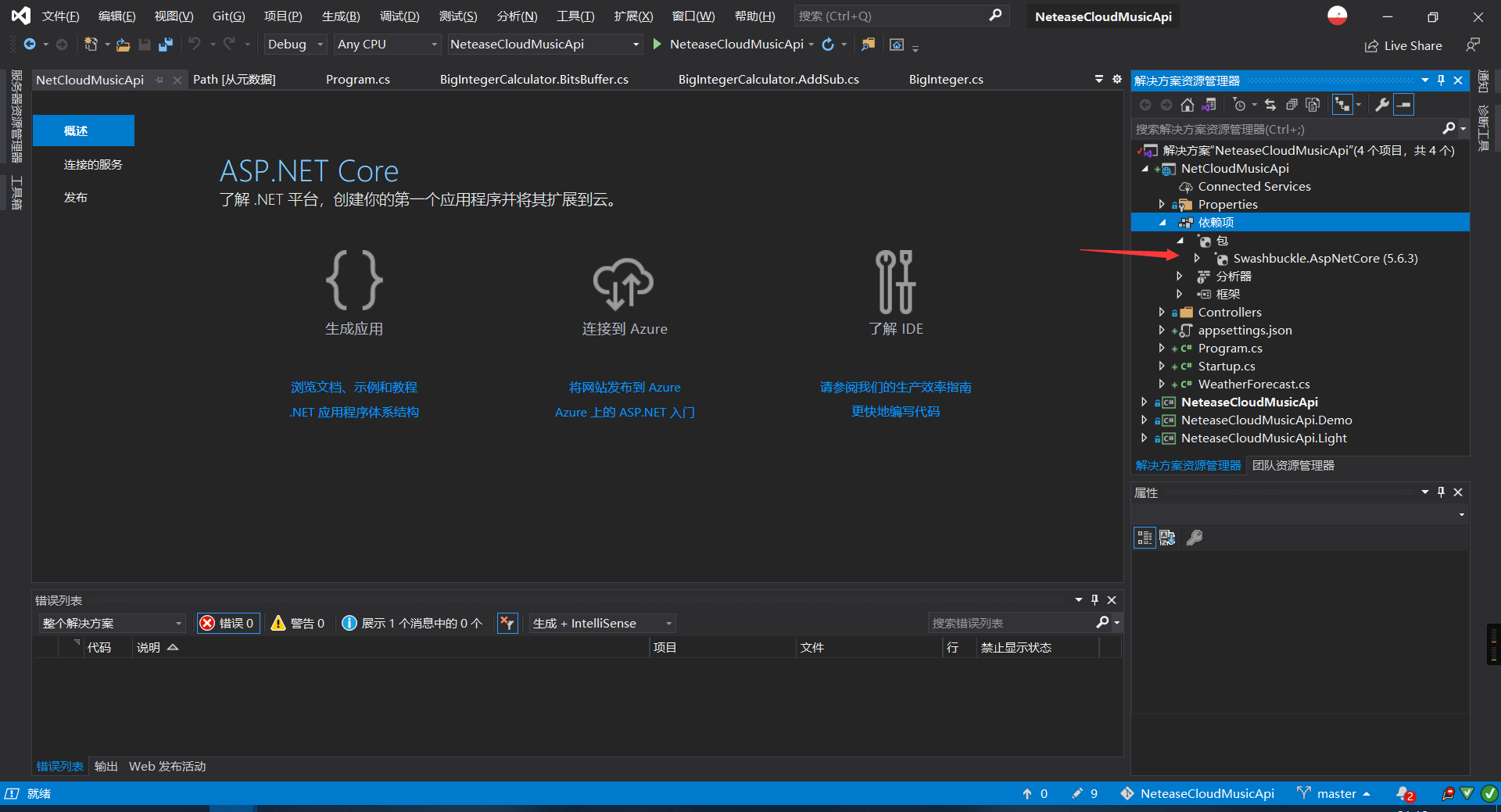Click the master branch indicator in status bar
This screenshot has width=1501, height=812.
[1334, 794]
